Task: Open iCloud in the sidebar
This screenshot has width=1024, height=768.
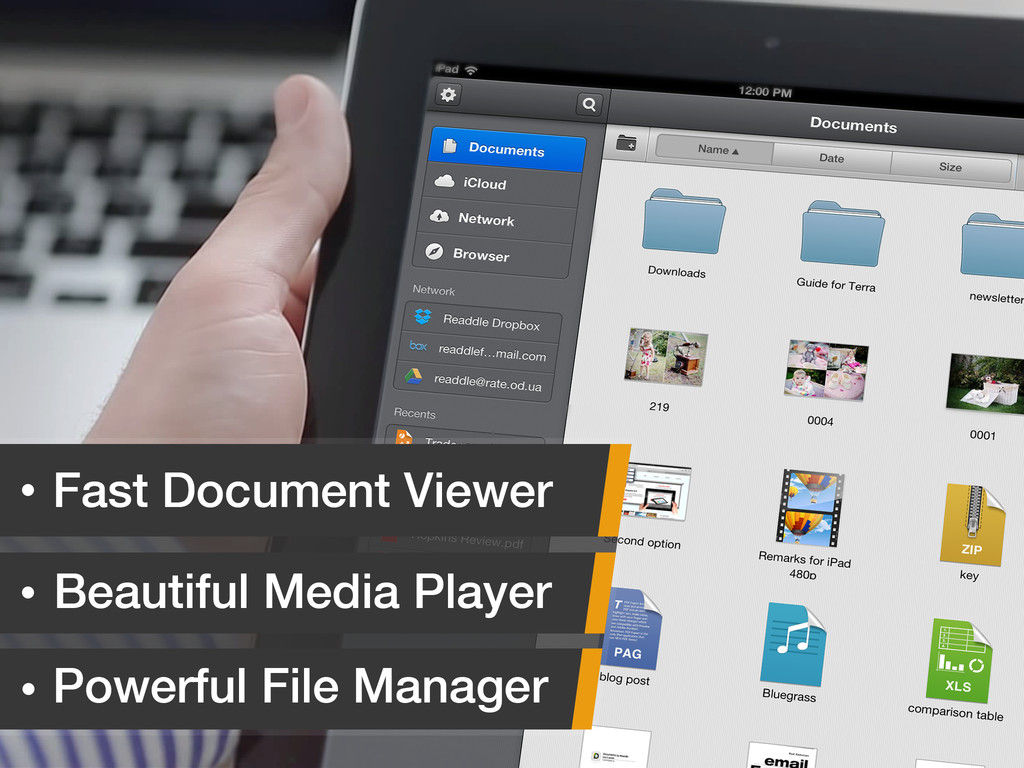Action: pyautogui.click(x=502, y=184)
